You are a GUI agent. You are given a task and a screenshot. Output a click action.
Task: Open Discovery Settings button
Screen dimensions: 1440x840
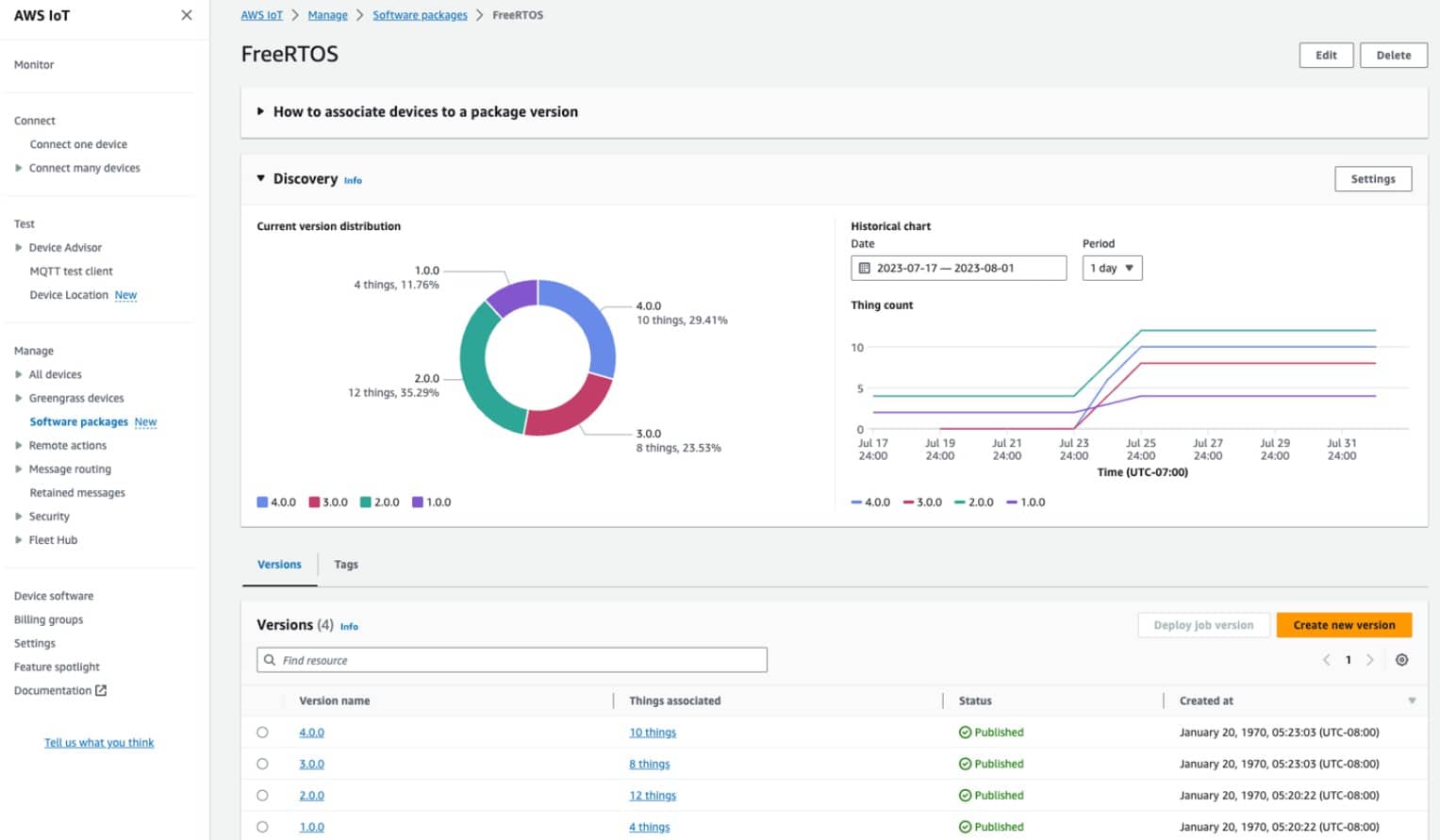coord(1373,179)
